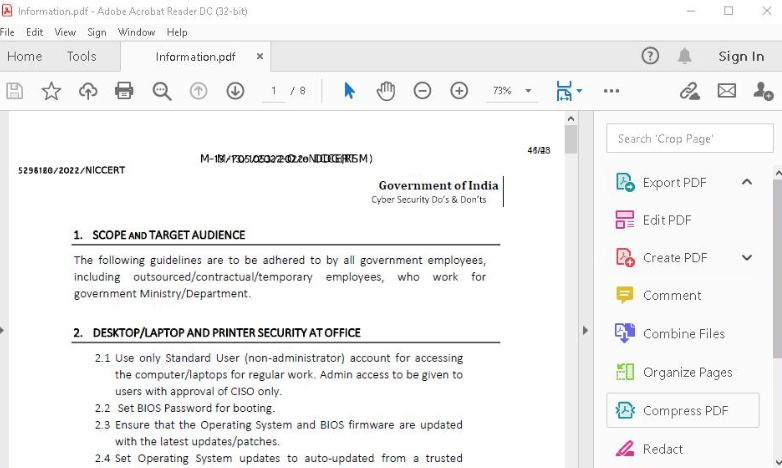Click 'DESKTOP/LAPTOP AND PRINTER SECURITY AT OFFICE' heading
The width and height of the screenshot is (782, 468).
pos(226,333)
